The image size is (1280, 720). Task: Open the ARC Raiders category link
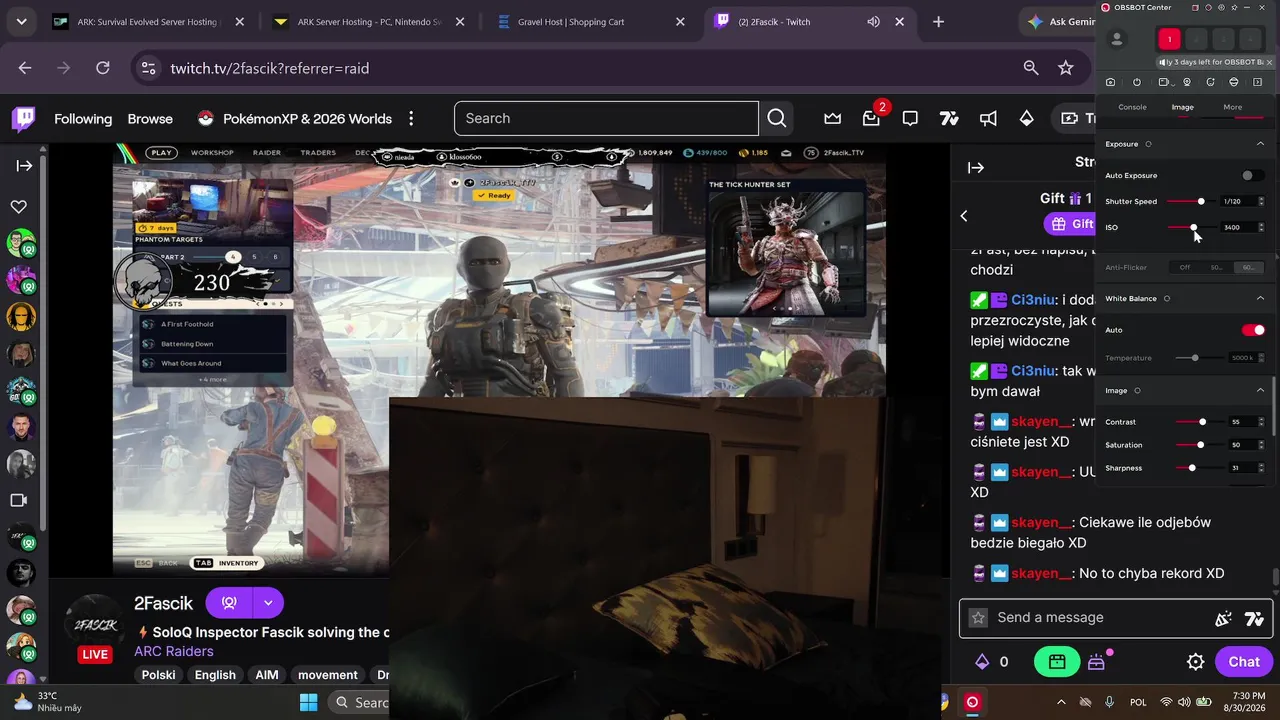[x=174, y=651]
